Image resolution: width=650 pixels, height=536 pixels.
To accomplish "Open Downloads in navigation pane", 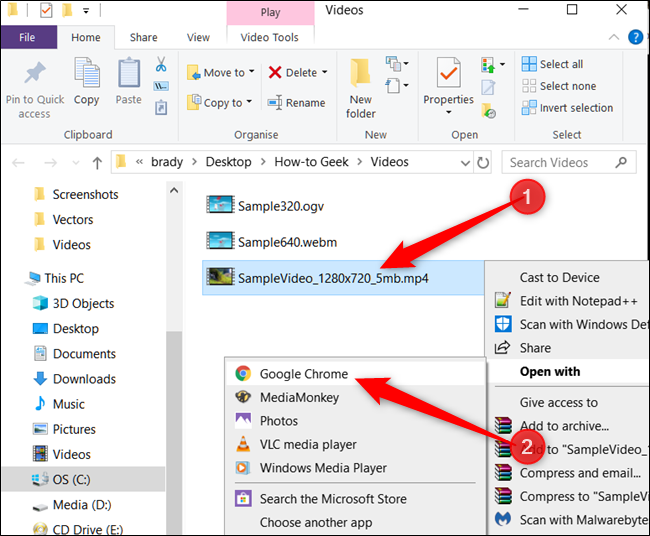I will (75, 378).
